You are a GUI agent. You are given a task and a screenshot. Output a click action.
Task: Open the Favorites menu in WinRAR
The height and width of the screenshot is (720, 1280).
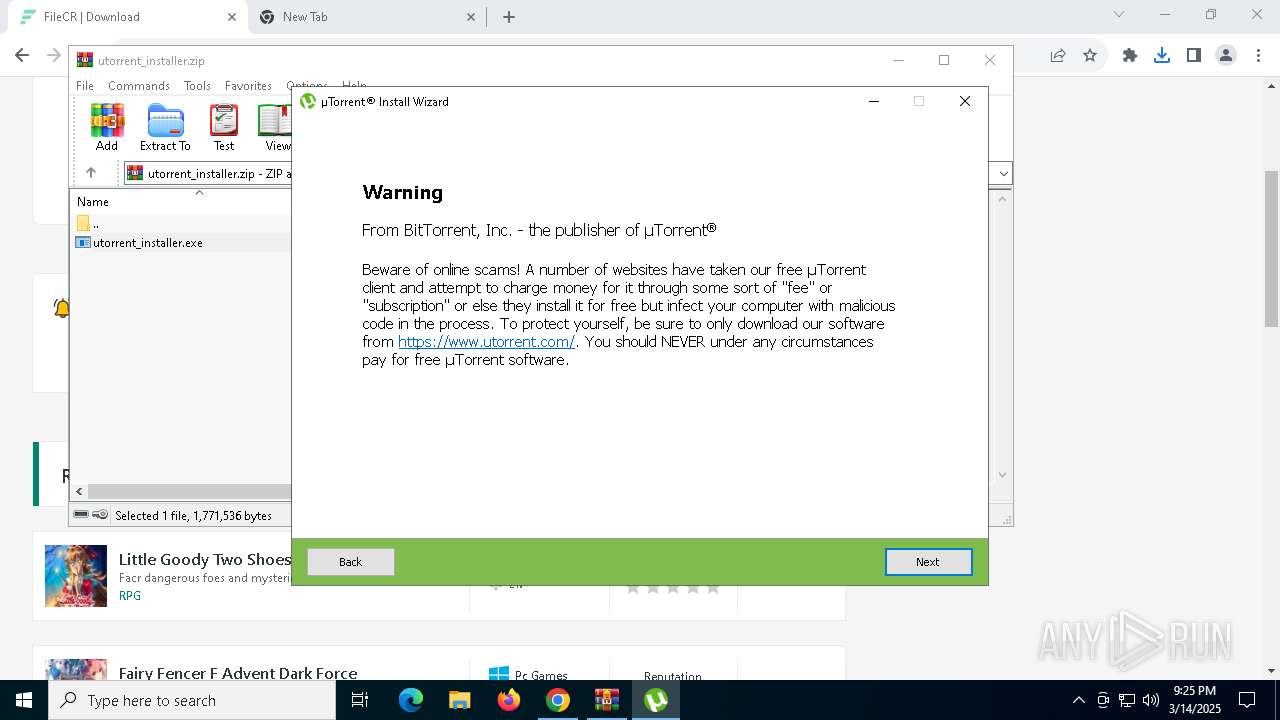pos(248,86)
